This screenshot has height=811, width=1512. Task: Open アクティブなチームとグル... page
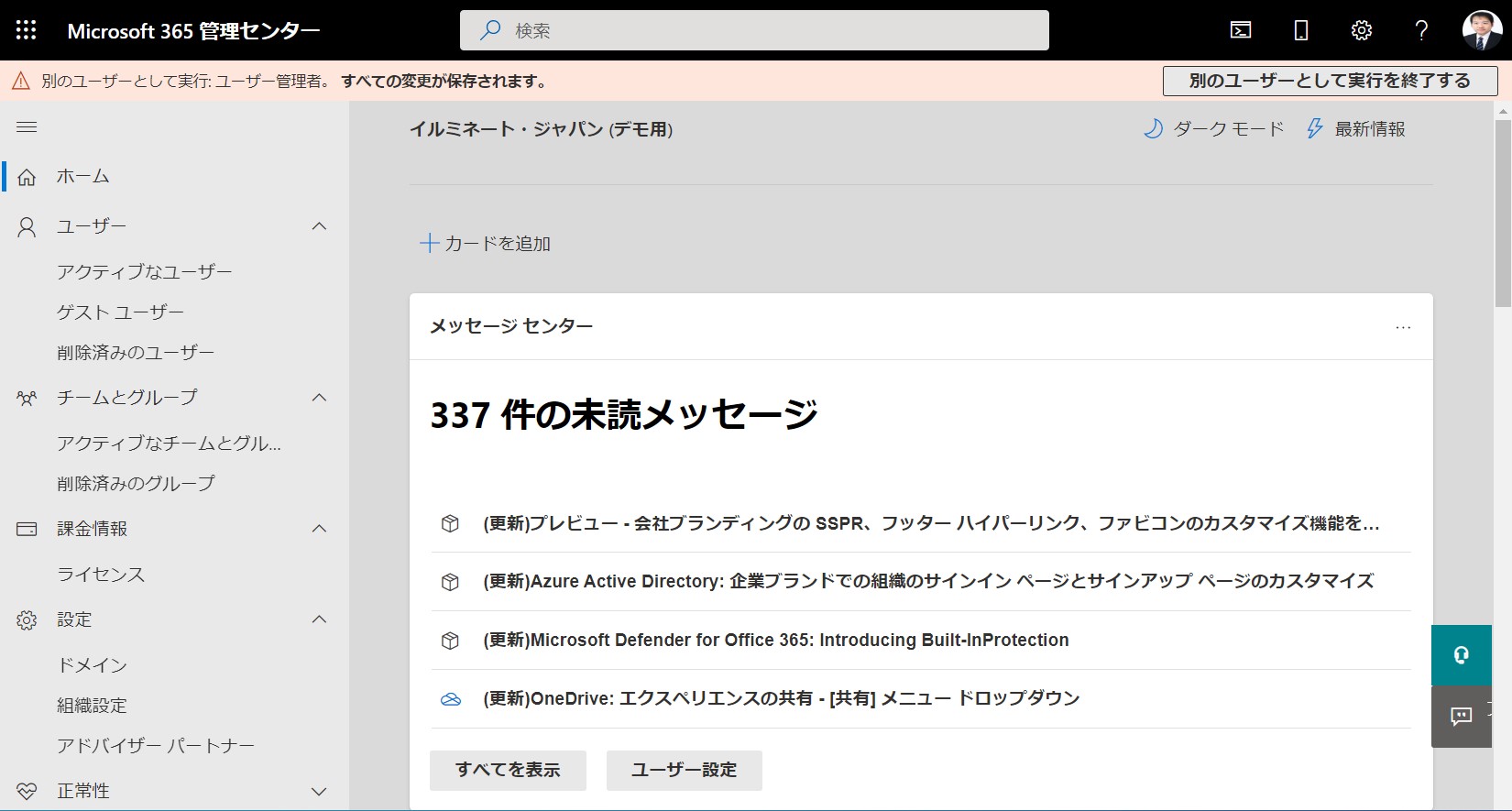170,444
